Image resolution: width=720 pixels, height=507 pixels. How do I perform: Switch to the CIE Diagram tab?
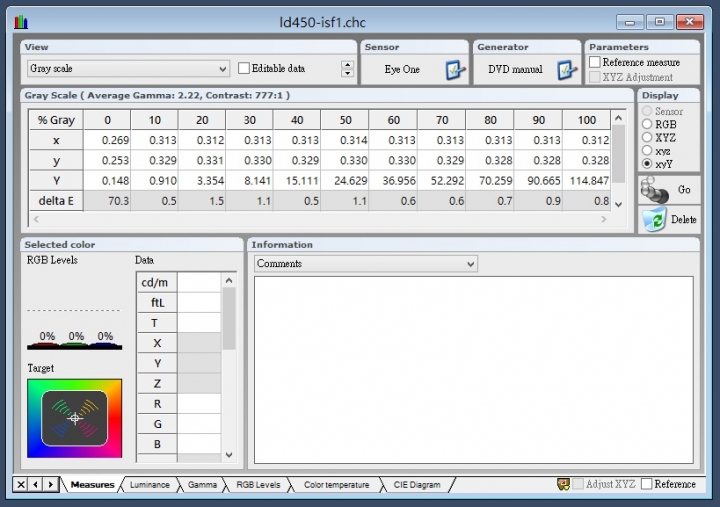click(x=417, y=484)
